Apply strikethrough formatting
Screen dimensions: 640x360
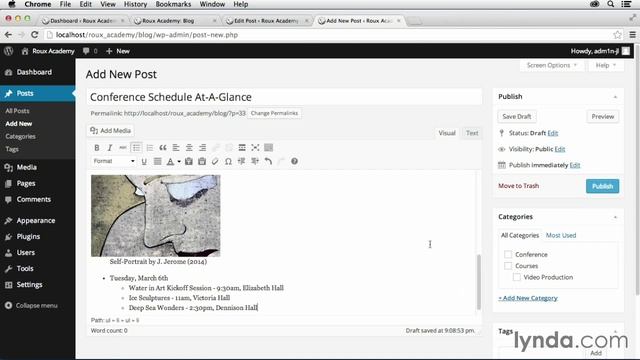[x=123, y=148]
